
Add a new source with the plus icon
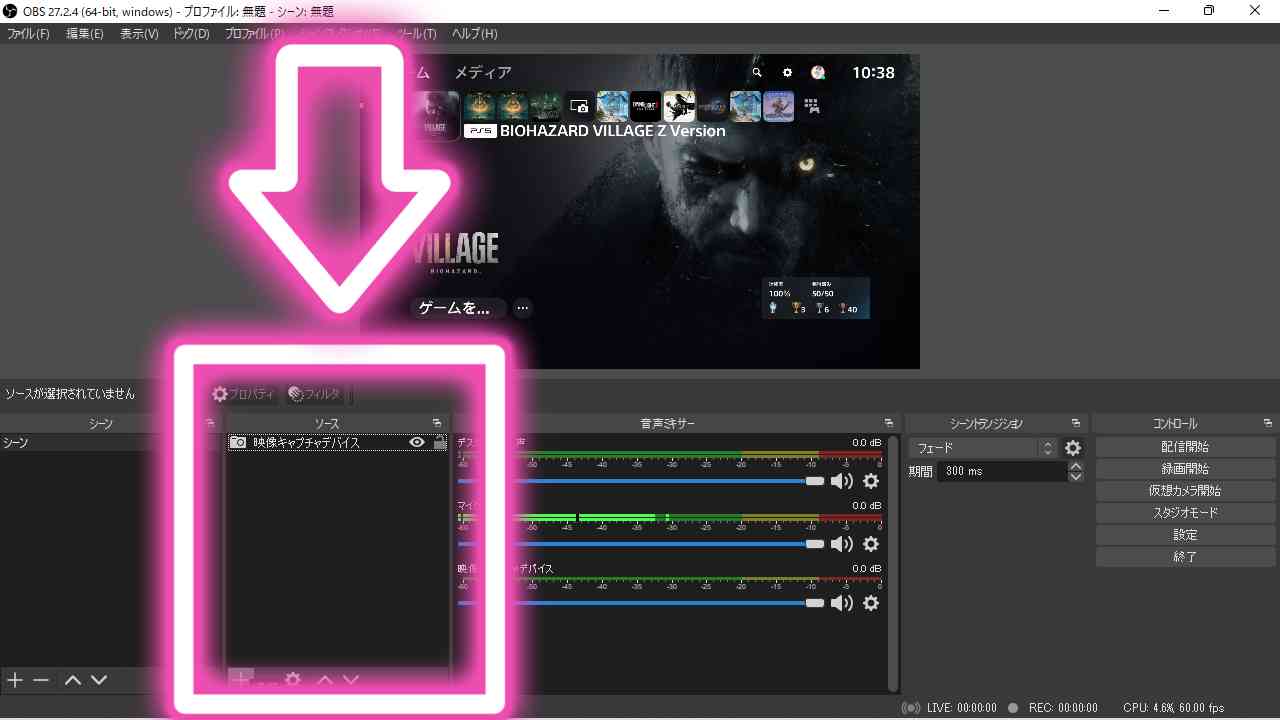point(241,680)
